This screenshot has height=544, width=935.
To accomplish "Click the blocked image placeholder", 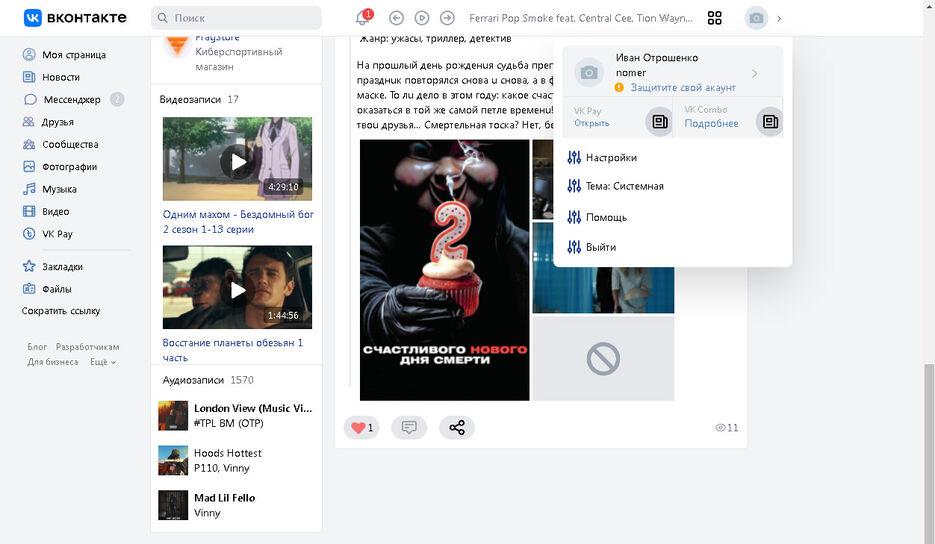I will (x=603, y=358).
